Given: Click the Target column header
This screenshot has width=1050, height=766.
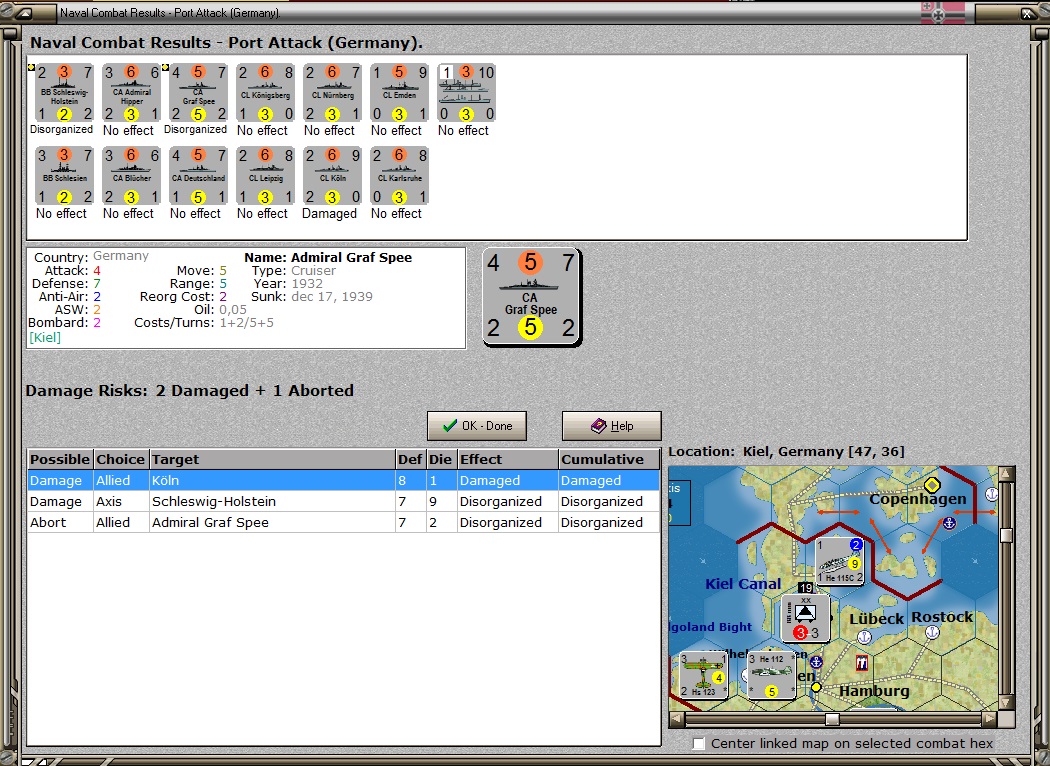Looking at the screenshot, I should [273, 459].
